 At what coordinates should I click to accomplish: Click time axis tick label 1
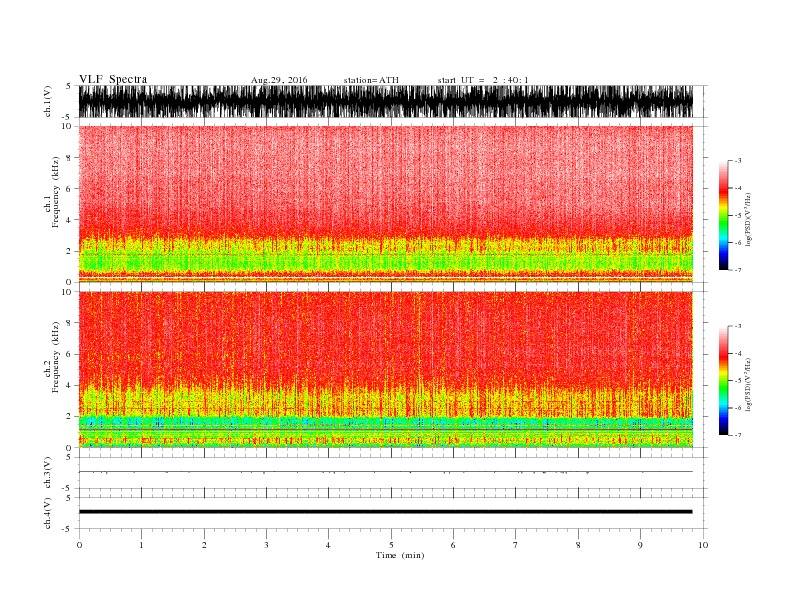click(x=141, y=545)
